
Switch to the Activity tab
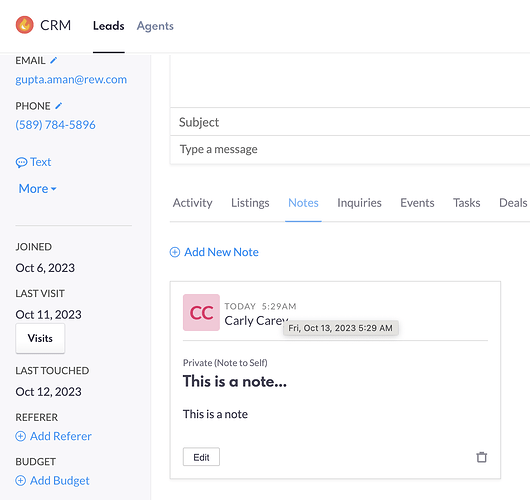pos(193,203)
